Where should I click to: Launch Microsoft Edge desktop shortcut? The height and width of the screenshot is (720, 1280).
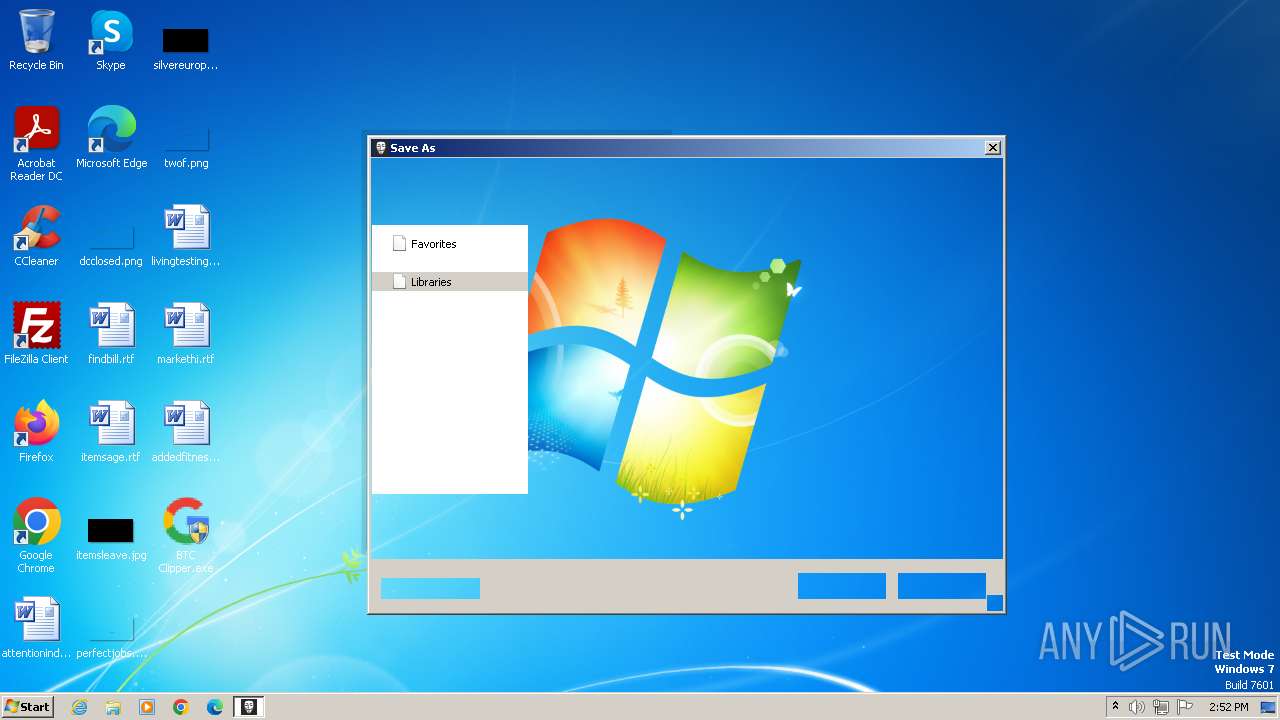[111, 138]
